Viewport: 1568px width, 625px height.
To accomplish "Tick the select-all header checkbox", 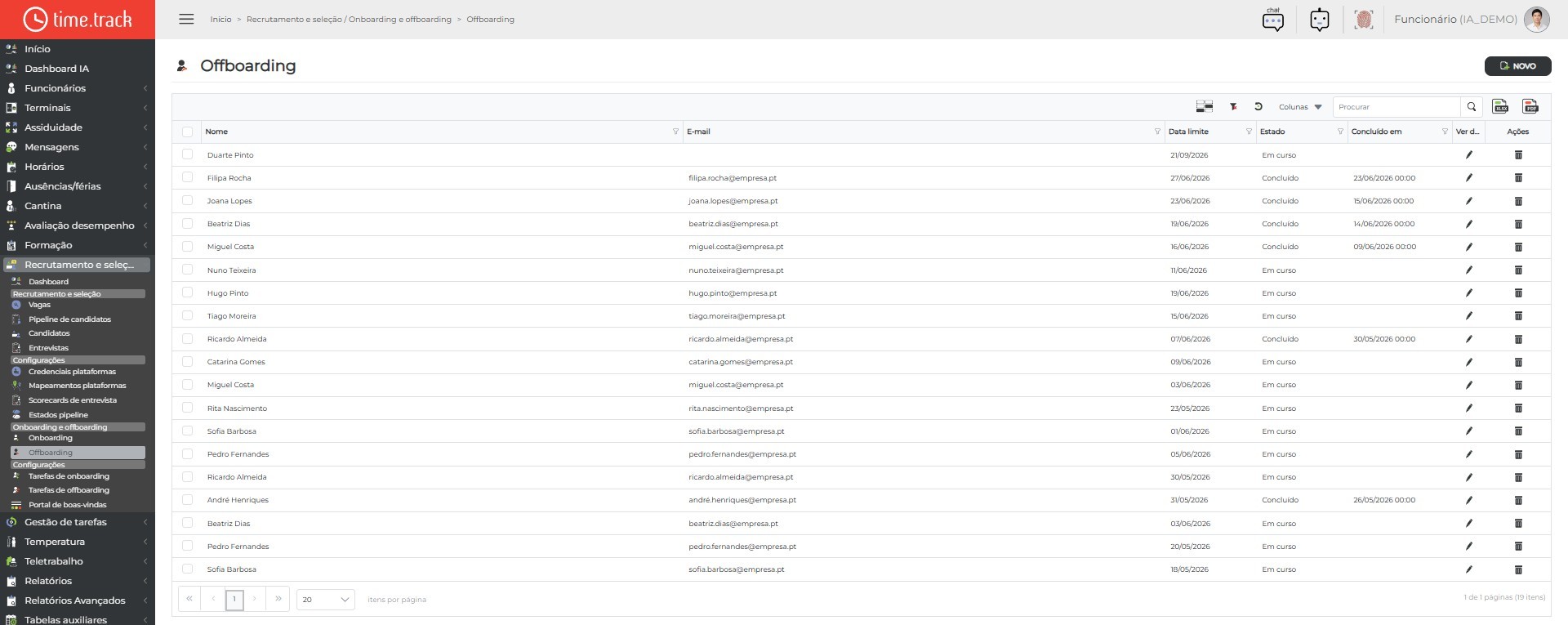I will (187, 132).
